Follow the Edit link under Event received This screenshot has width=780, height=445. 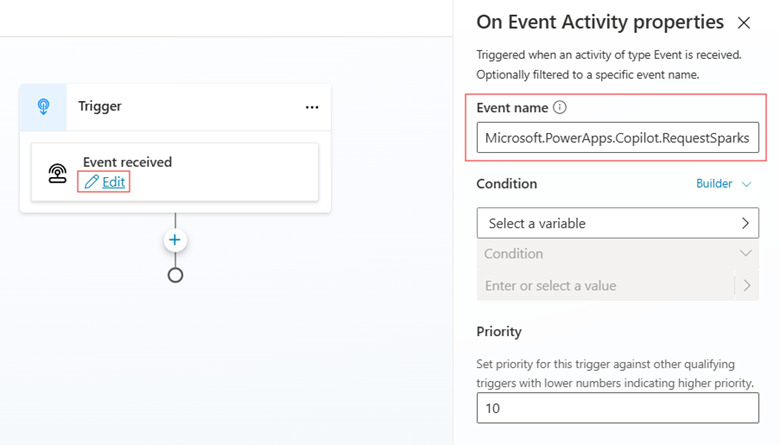pos(113,182)
